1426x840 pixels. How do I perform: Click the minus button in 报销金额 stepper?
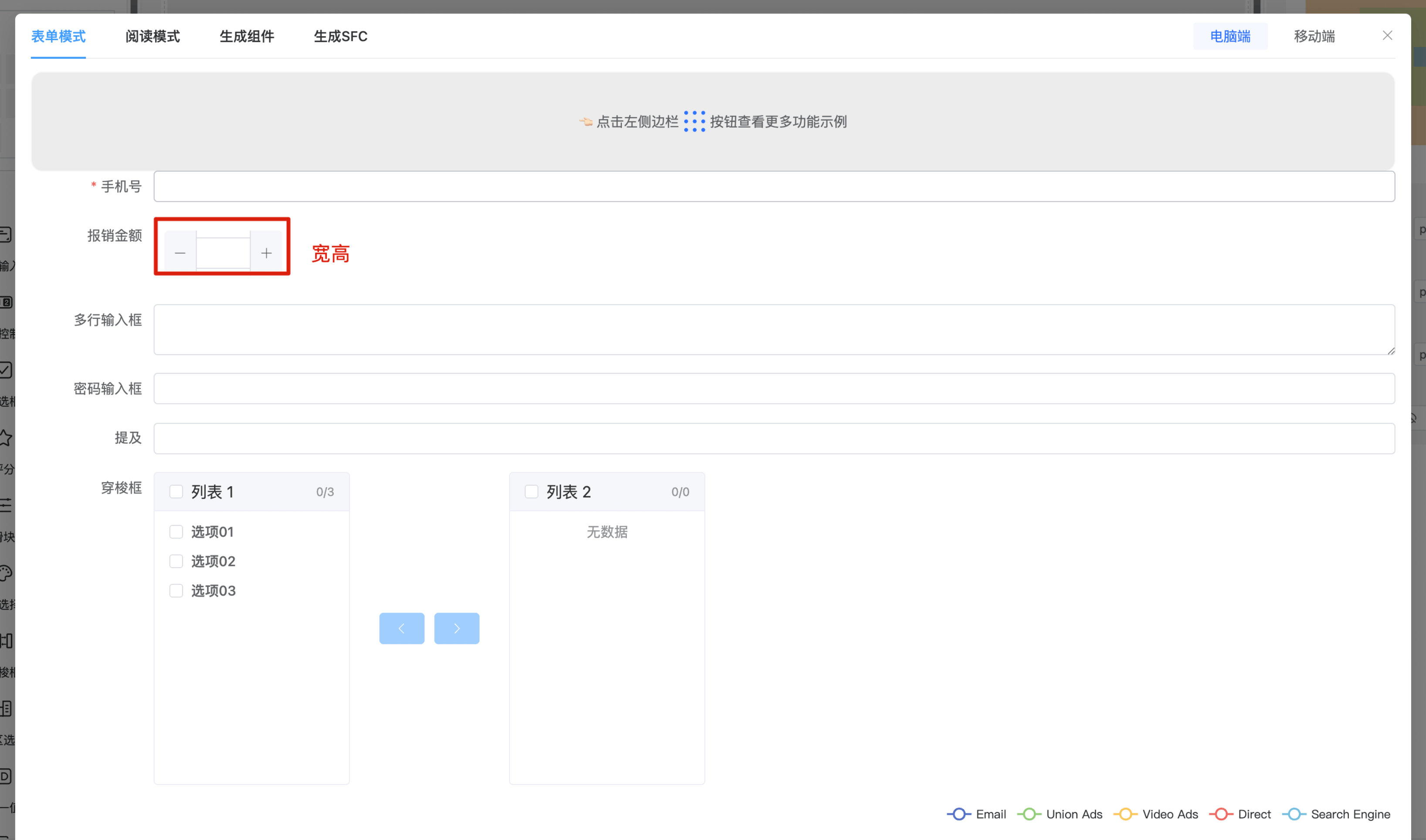click(x=180, y=253)
